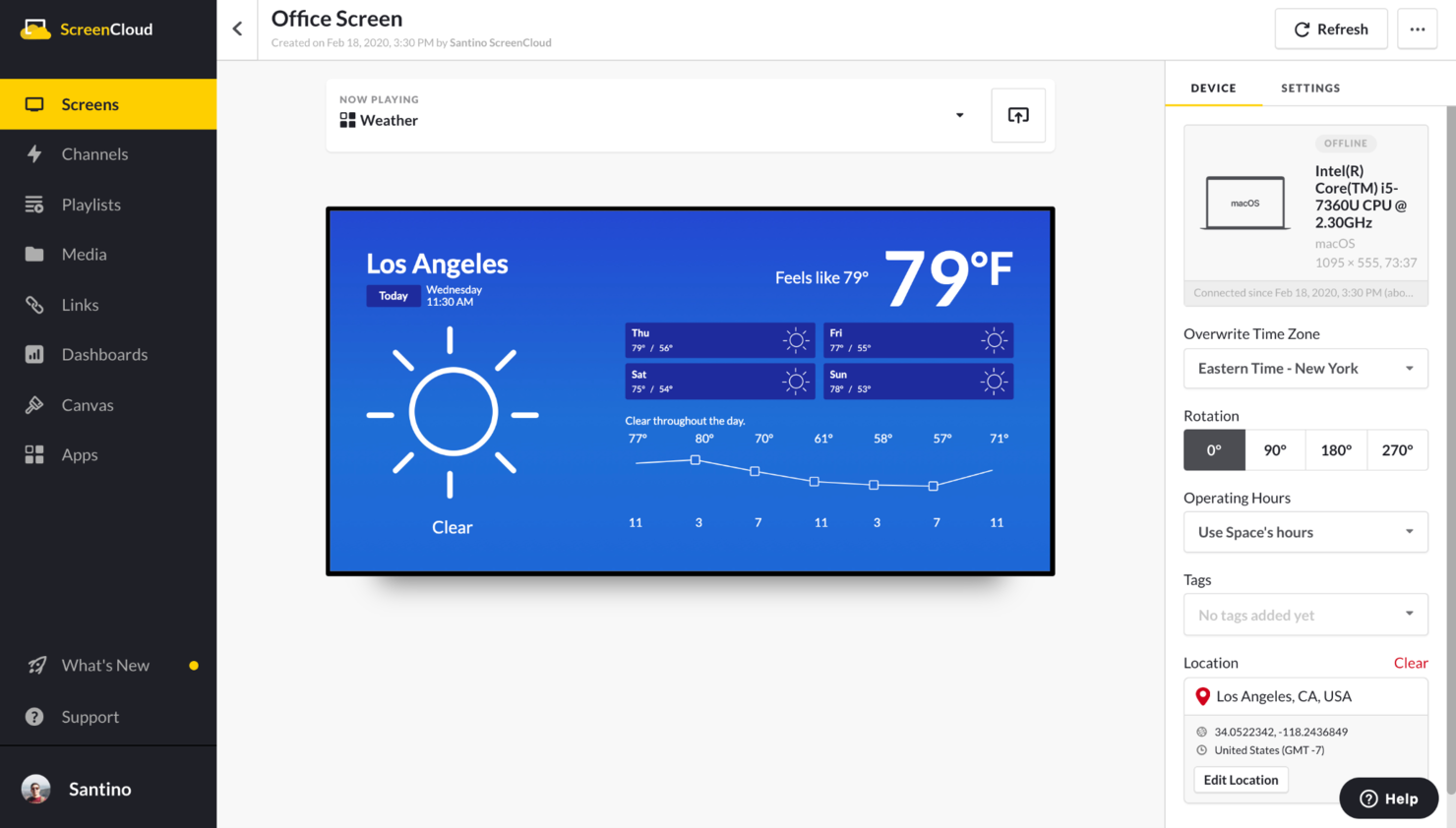Switch to the DEVICE tab
The height and width of the screenshot is (828, 1456).
(1213, 88)
